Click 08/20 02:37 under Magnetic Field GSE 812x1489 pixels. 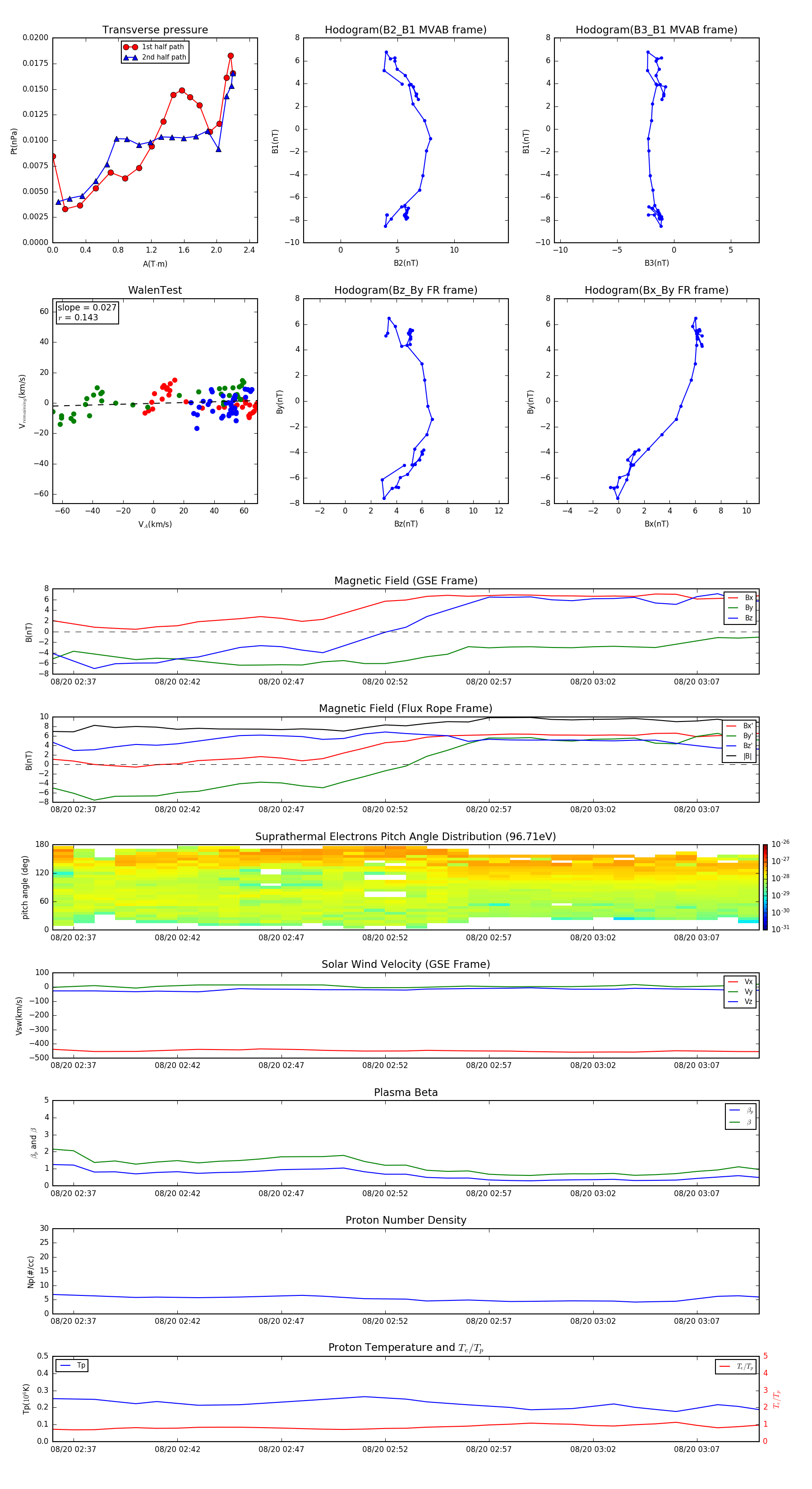74,682
